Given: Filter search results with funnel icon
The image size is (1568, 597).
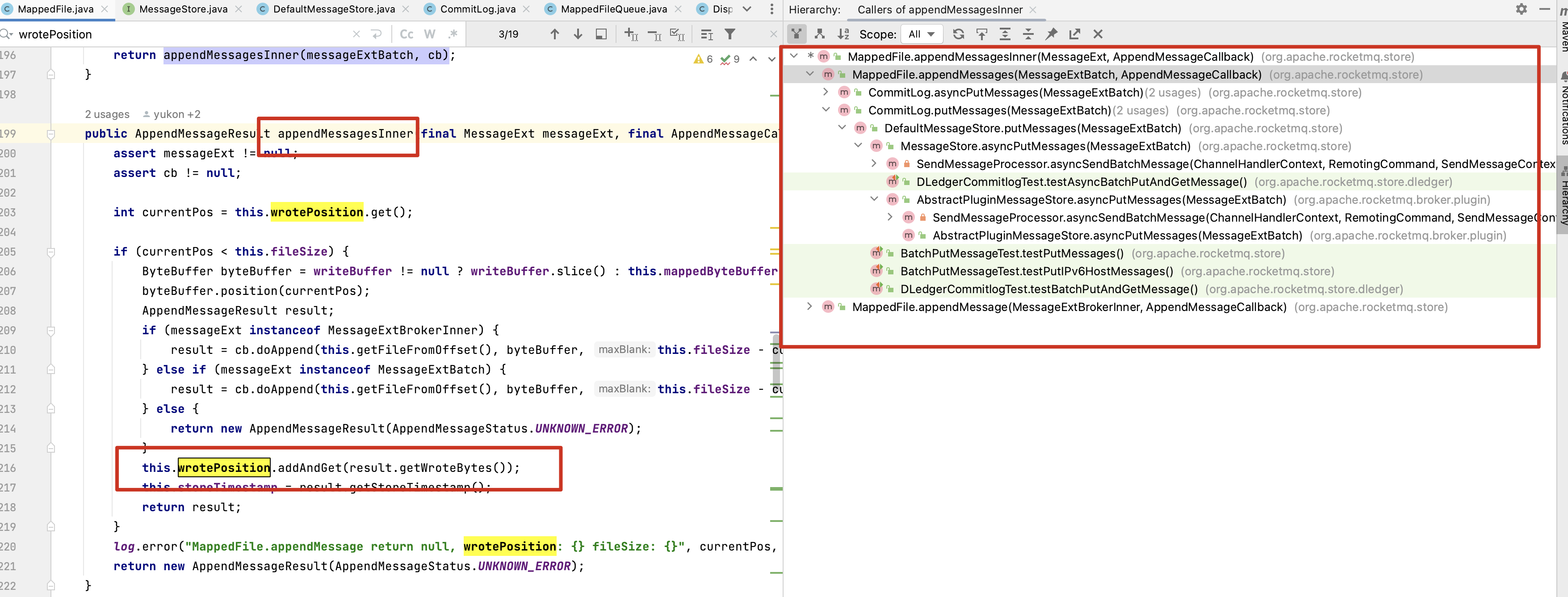Looking at the screenshot, I should click(x=730, y=34).
